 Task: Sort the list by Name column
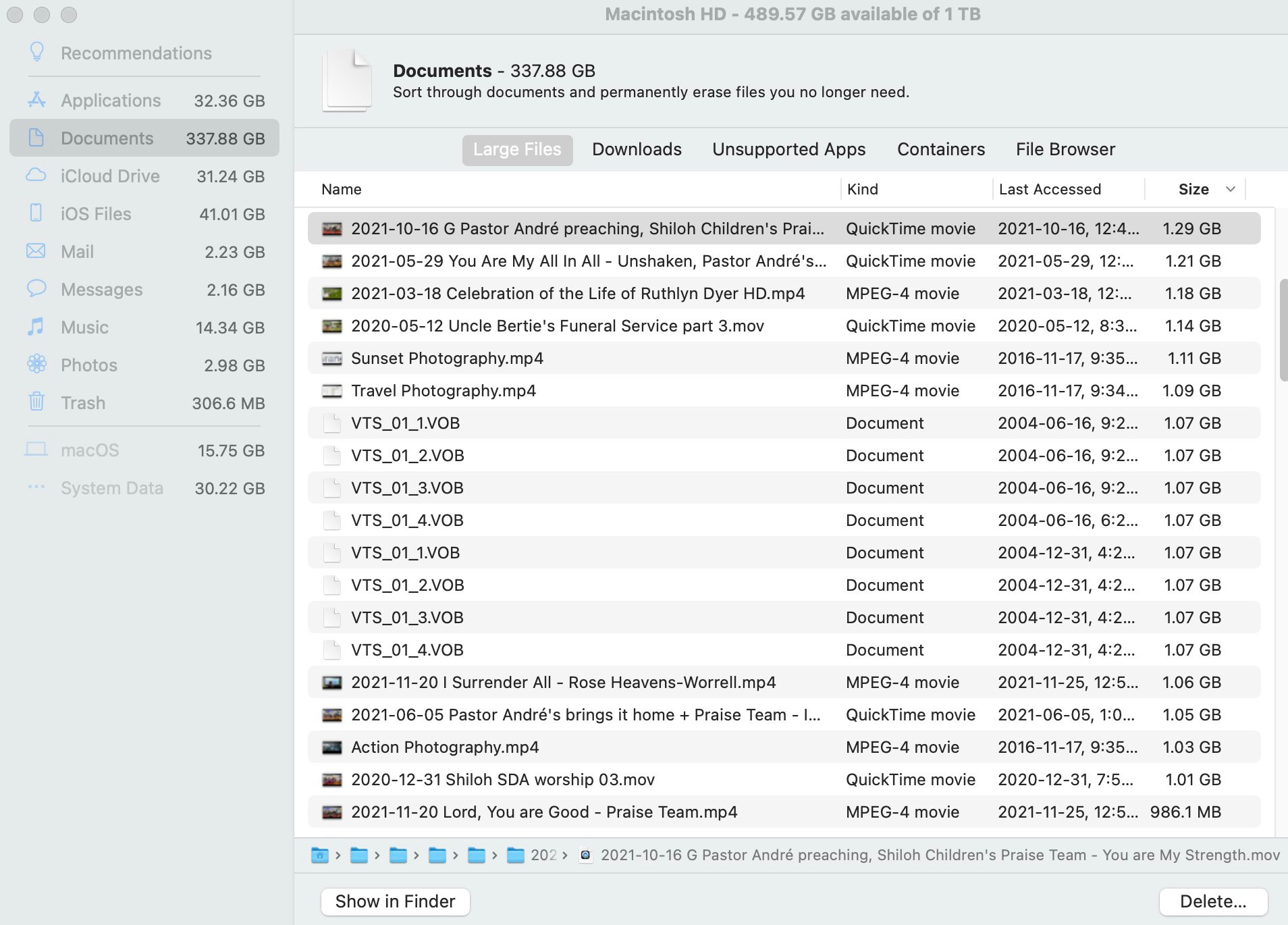coord(342,189)
